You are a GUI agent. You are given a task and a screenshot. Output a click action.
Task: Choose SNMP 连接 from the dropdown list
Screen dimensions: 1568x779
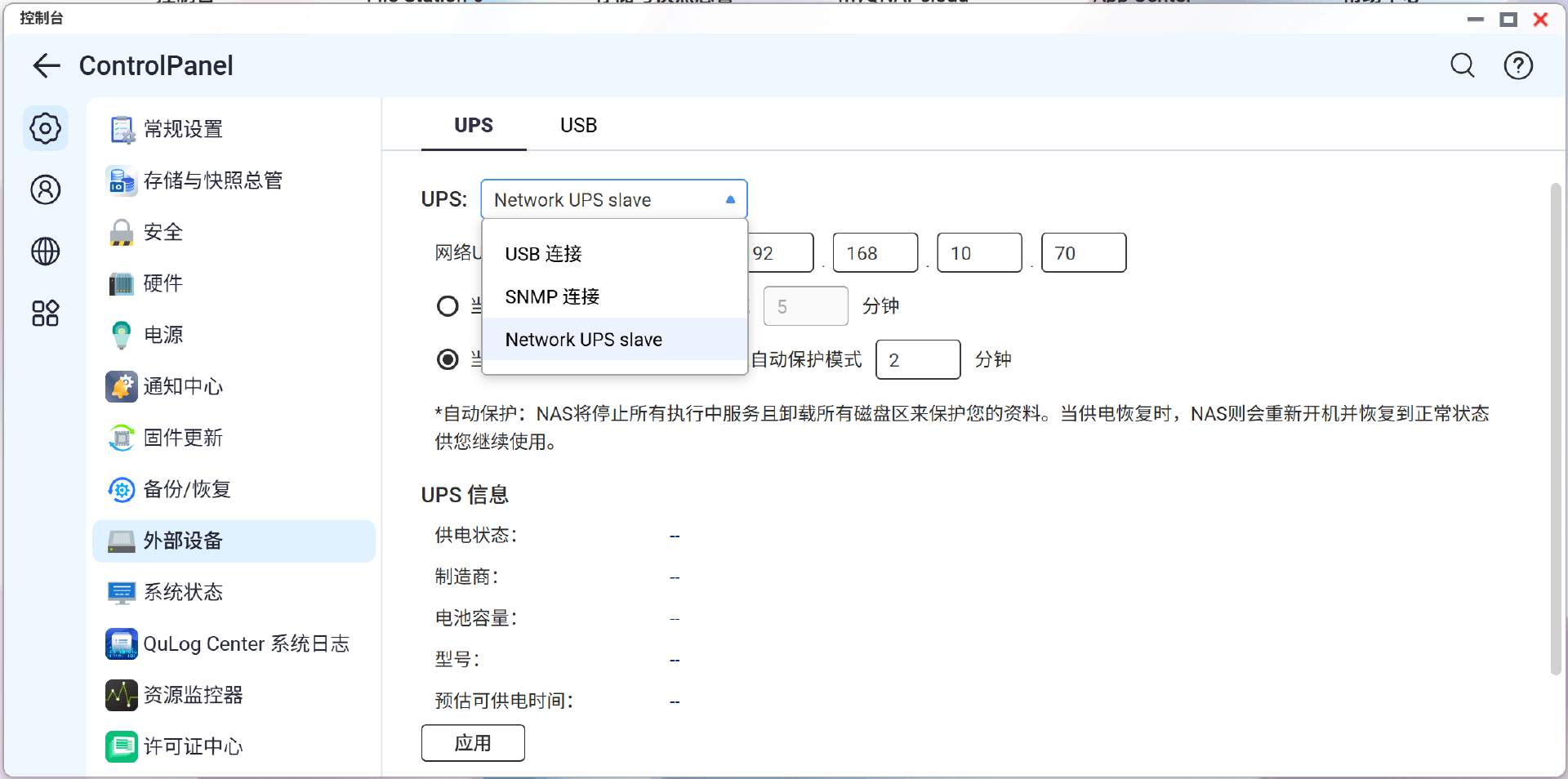[x=615, y=296]
